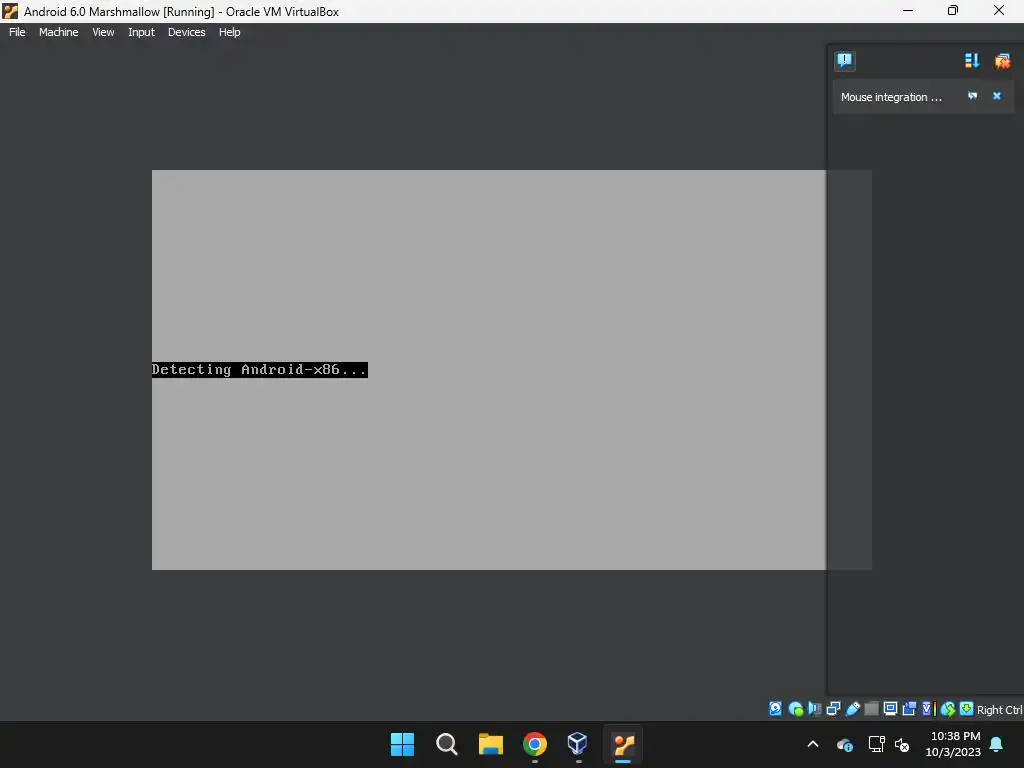
Task: Click the display status indicator
Action: coord(890,709)
